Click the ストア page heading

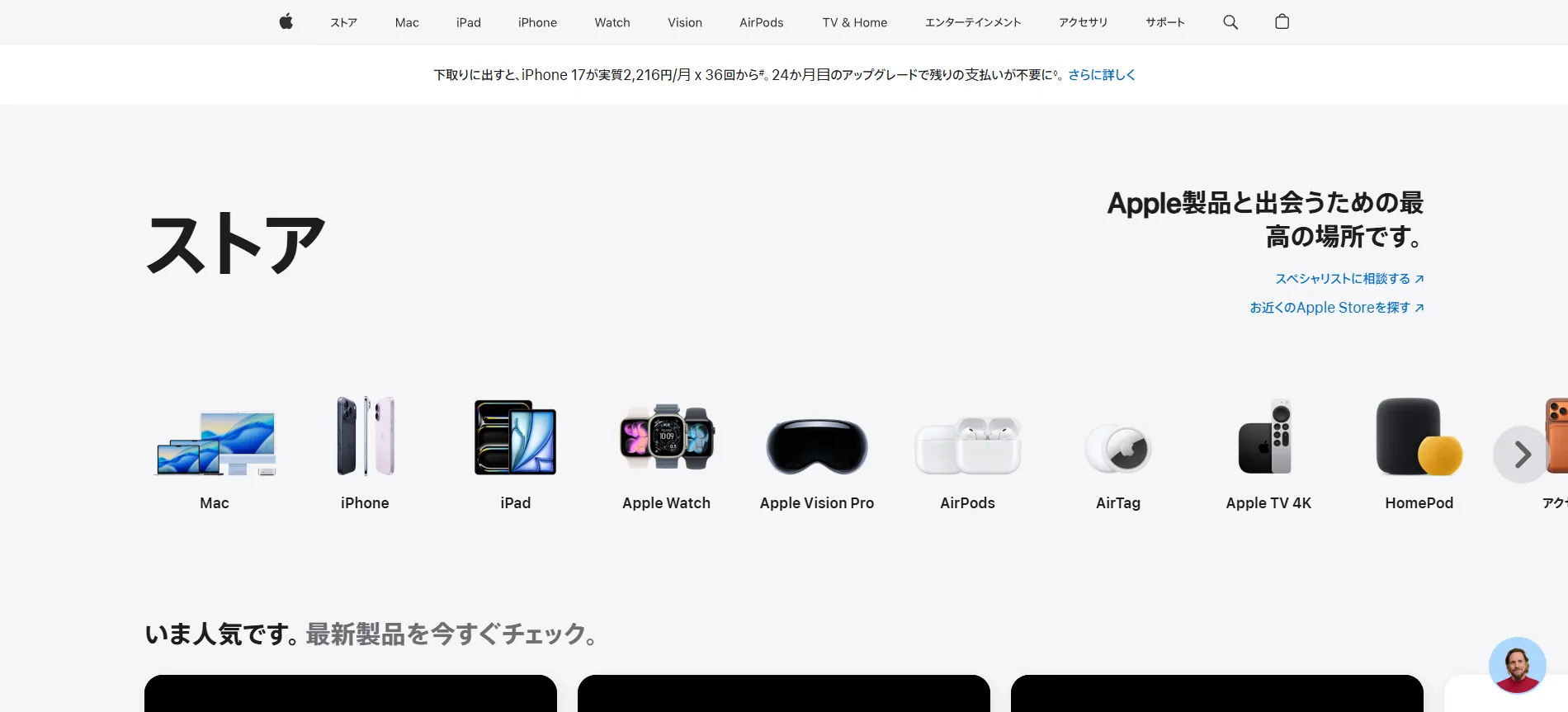tap(236, 243)
